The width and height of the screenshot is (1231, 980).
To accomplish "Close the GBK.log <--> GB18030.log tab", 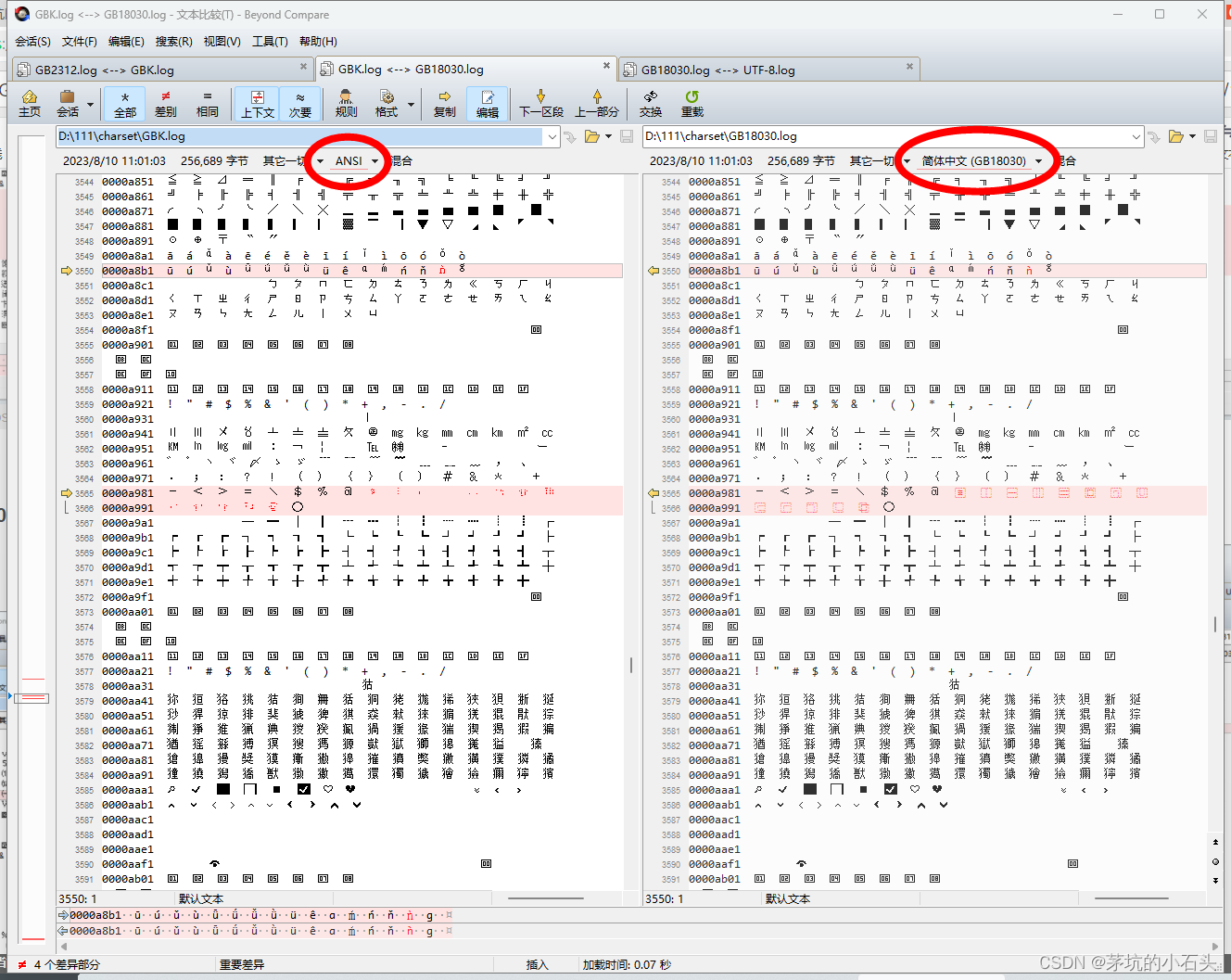I will 606,66.
